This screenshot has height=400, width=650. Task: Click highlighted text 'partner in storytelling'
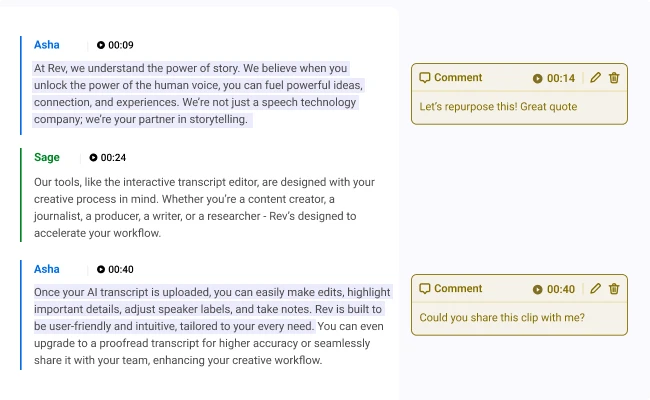tap(193, 119)
